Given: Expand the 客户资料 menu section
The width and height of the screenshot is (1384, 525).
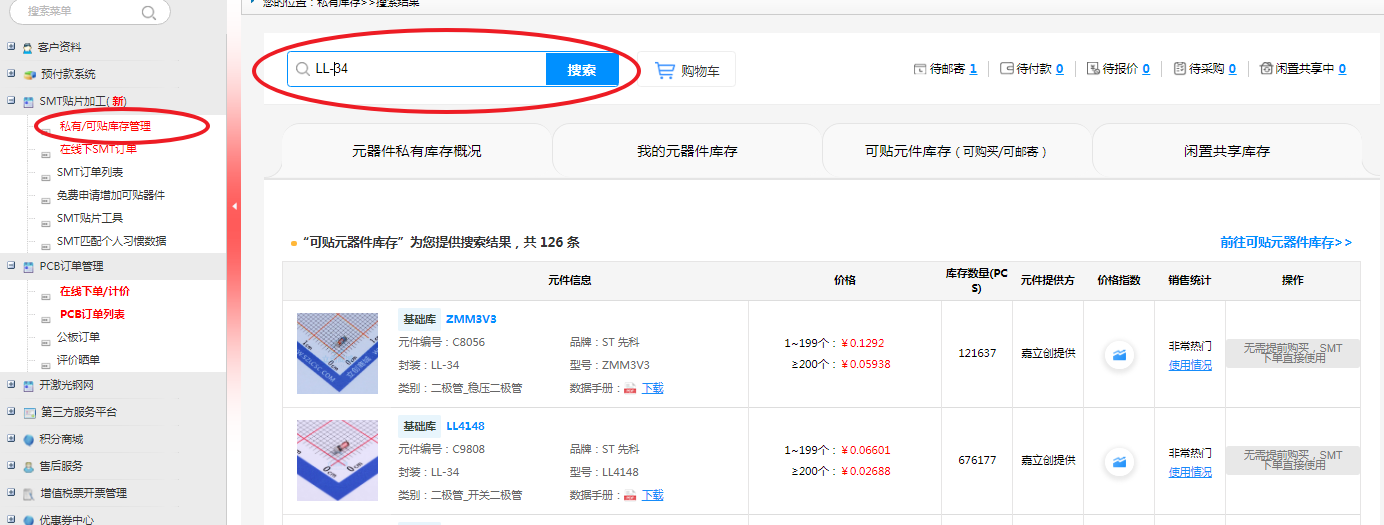Looking at the screenshot, I should click(x=11, y=47).
